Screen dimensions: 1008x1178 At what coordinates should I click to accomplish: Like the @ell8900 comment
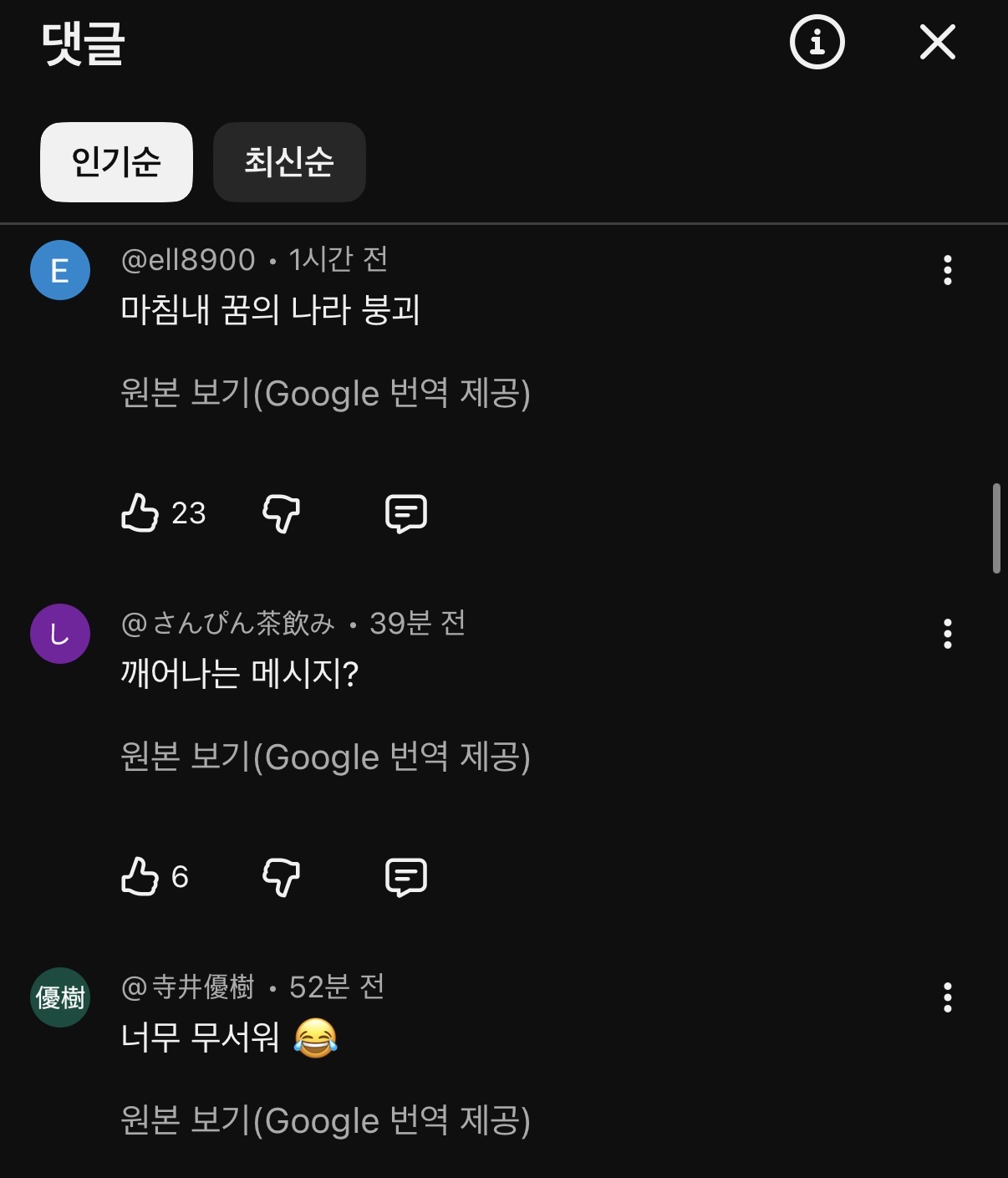coord(140,513)
